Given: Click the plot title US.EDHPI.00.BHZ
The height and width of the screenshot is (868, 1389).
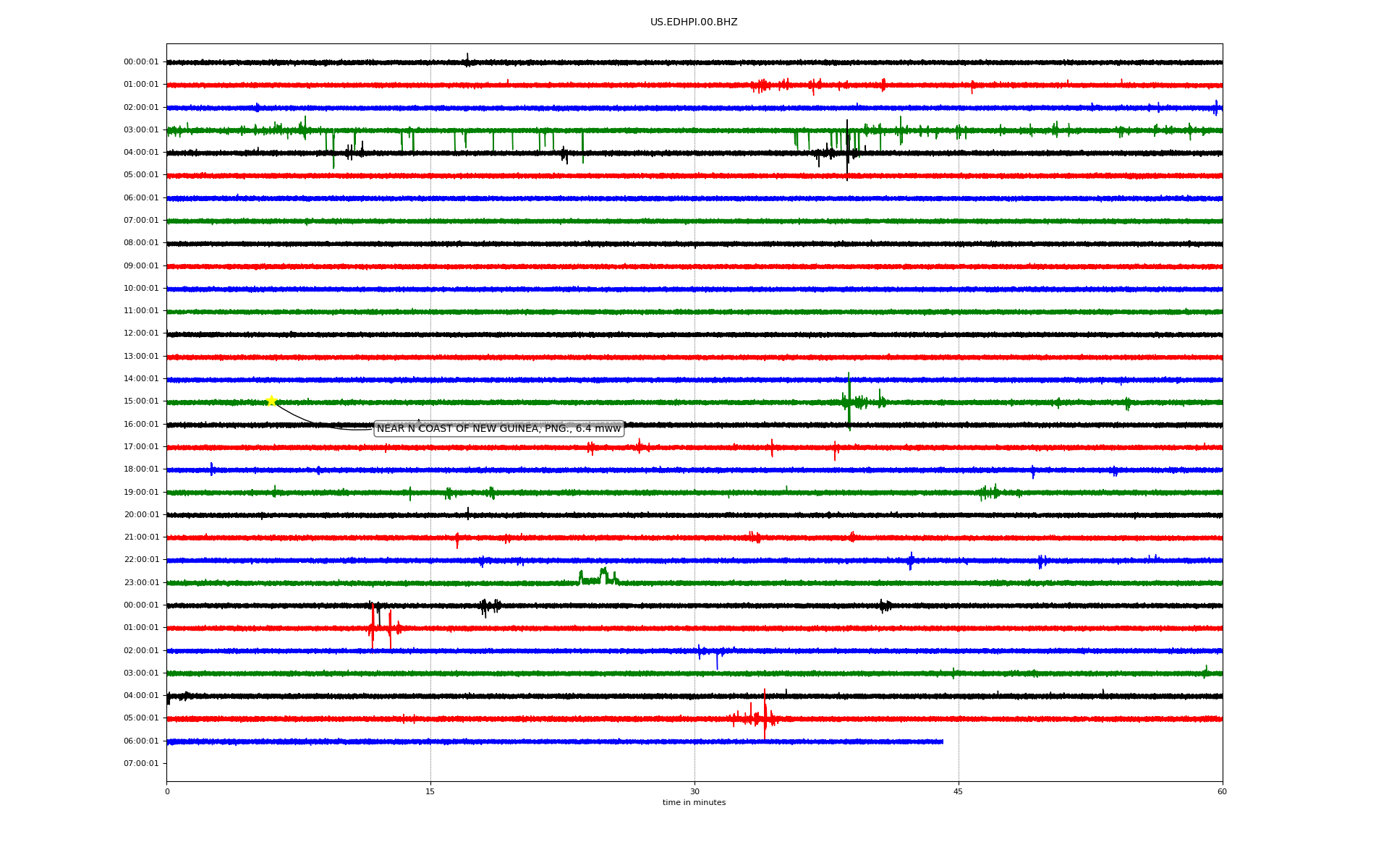Looking at the screenshot, I should pyautogui.click(x=694, y=22).
